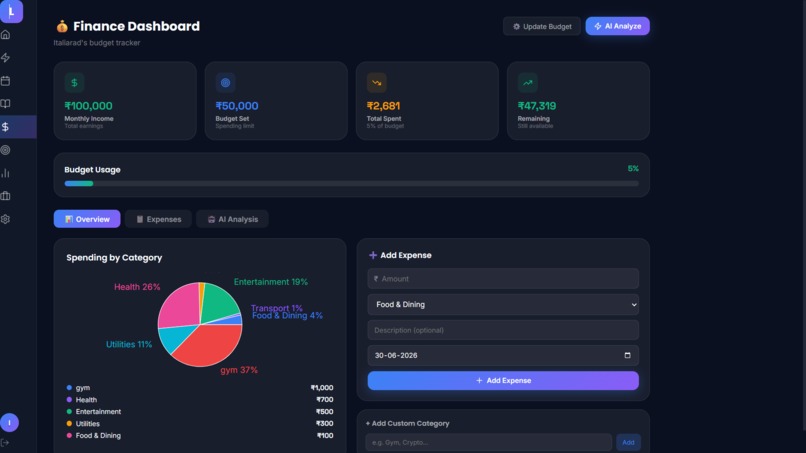Image resolution: width=806 pixels, height=453 pixels.
Task: Click the ₹100 amount in Food & Dining row
Action: [325, 436]
